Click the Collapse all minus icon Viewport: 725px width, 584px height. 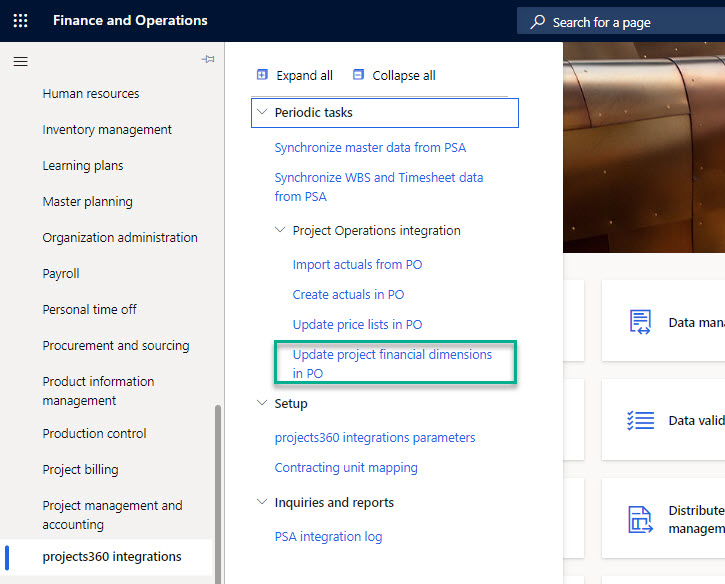[358, 74]
